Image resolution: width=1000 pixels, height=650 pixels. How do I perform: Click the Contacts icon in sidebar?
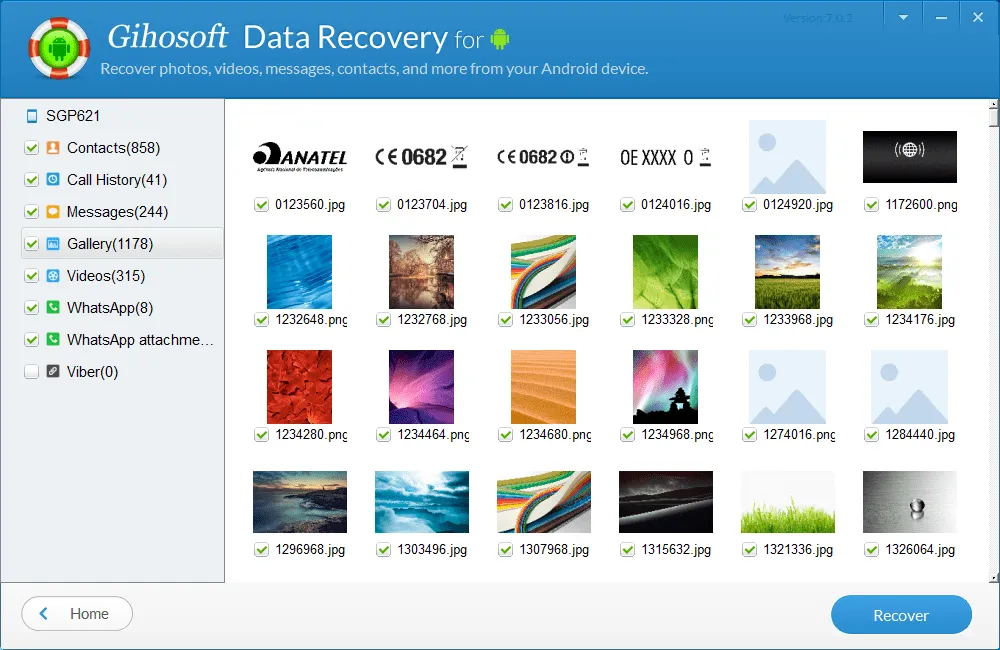(53, 148)
